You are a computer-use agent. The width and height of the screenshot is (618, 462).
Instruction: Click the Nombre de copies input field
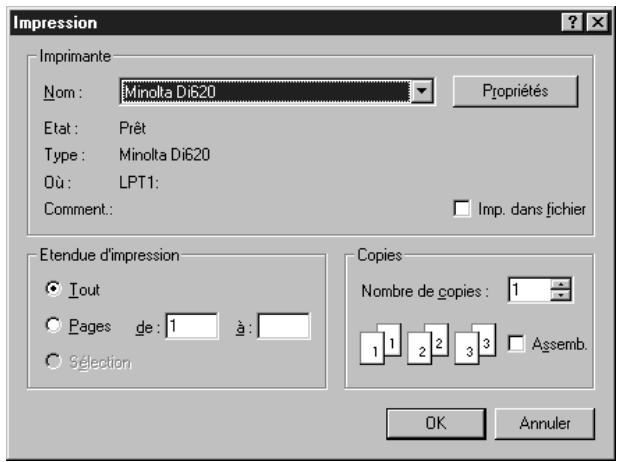[530, 290]
